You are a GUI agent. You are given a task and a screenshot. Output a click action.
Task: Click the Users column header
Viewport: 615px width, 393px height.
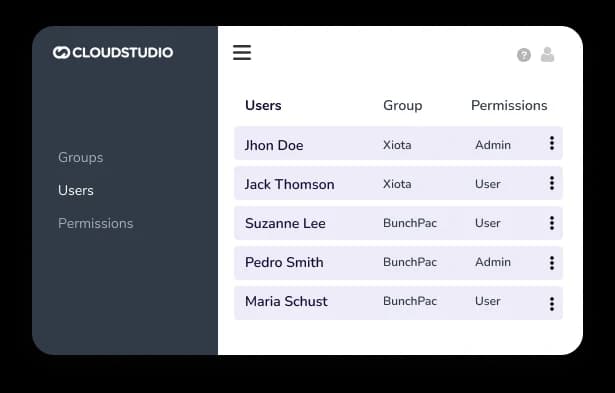pos(263,106)
